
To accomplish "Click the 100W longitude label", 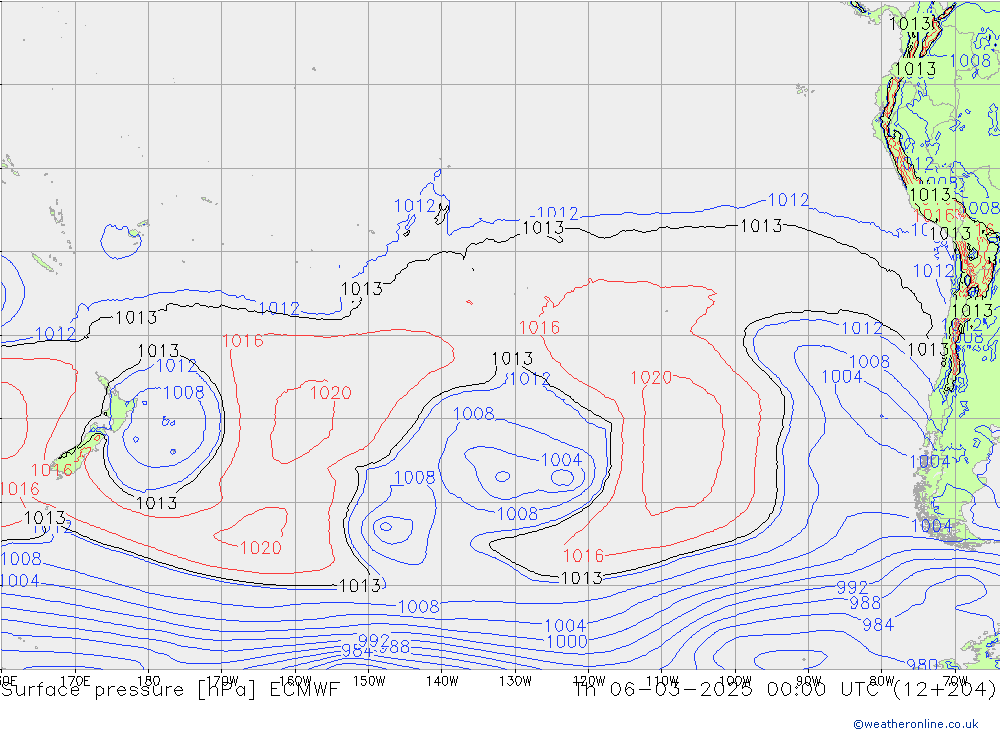I will 735,680.
